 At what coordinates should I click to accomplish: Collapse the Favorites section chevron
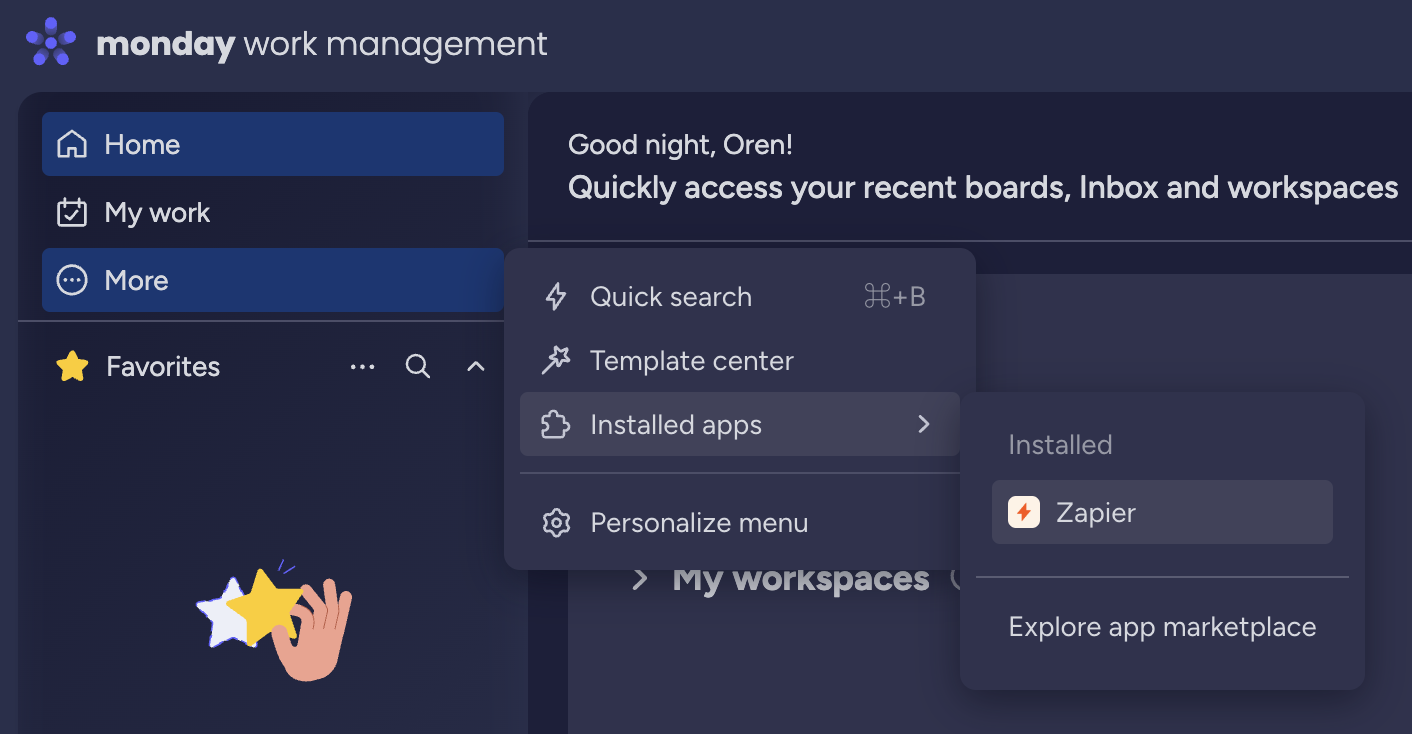coord(476,366)
